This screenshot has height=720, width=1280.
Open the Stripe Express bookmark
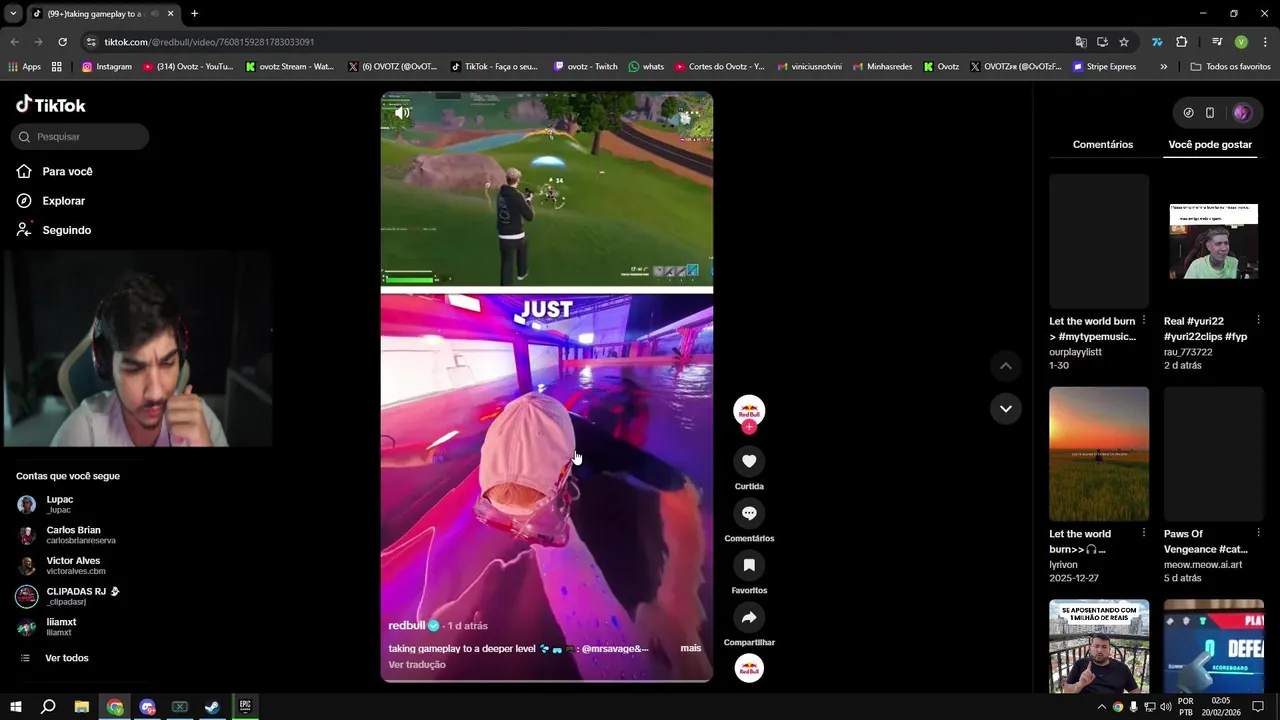1104,67
